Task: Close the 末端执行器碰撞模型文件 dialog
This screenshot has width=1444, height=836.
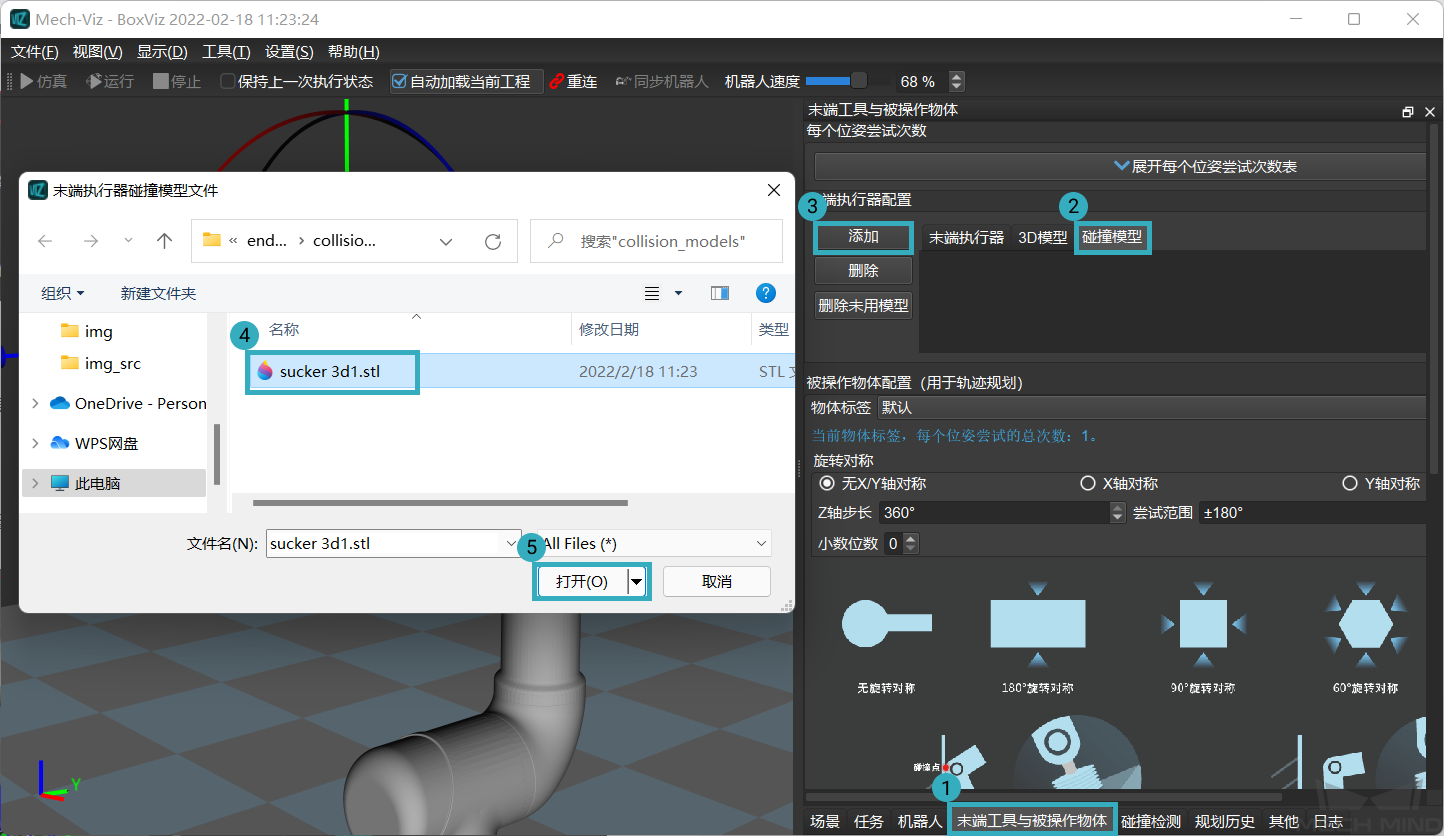Action: tap(773, 190)
